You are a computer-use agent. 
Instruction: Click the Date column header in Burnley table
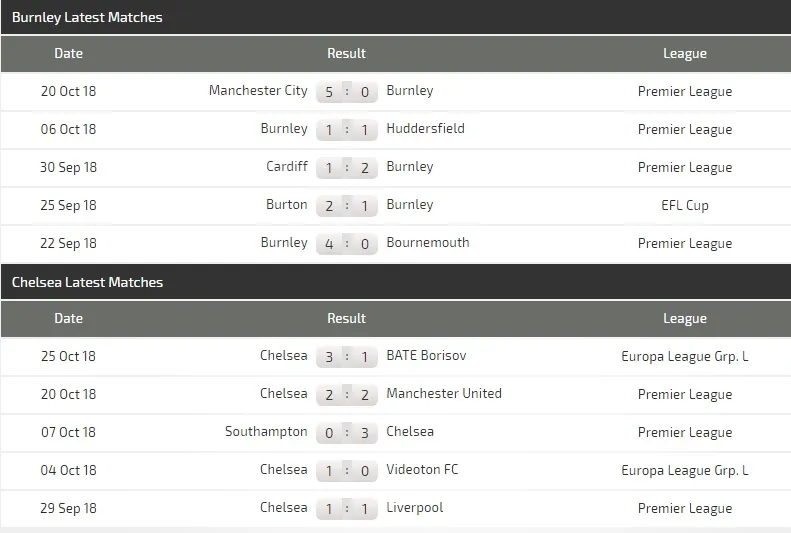pos(69,53)
